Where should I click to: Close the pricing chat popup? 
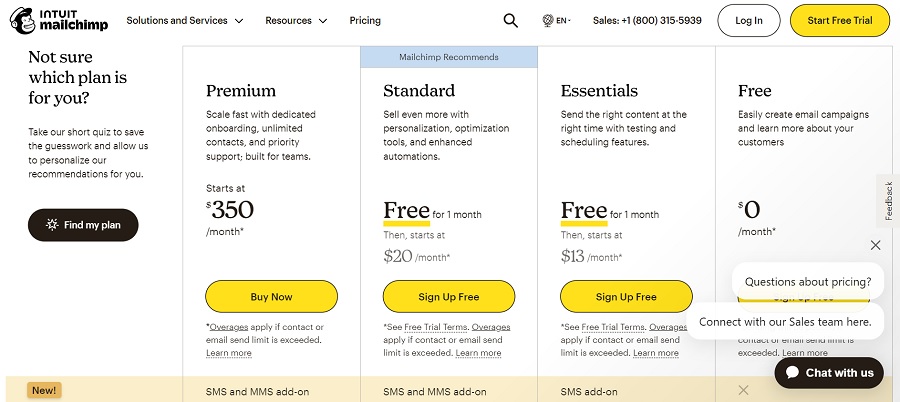(x=876, y=245)
